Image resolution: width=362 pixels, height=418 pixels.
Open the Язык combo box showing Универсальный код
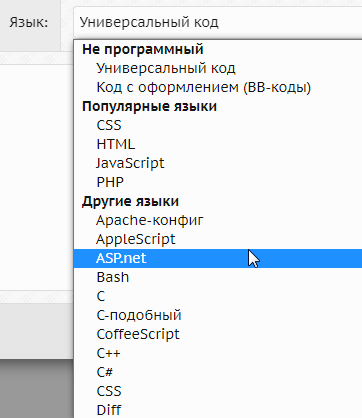click(x=218, y=22)
